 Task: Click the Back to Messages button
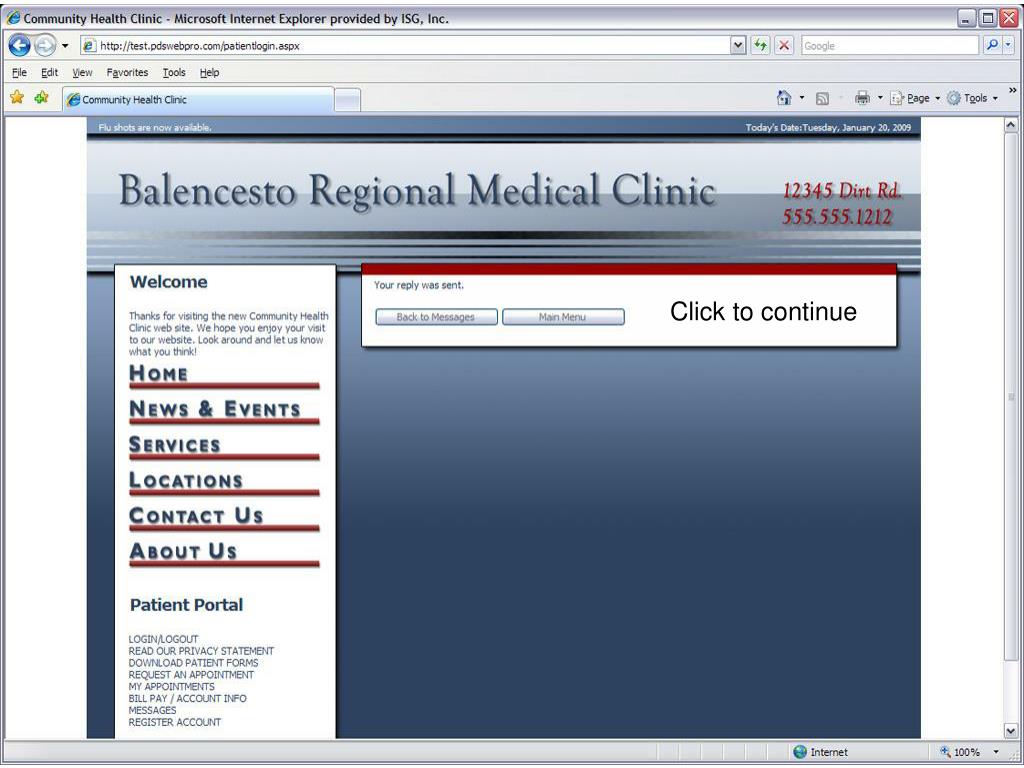436,317
